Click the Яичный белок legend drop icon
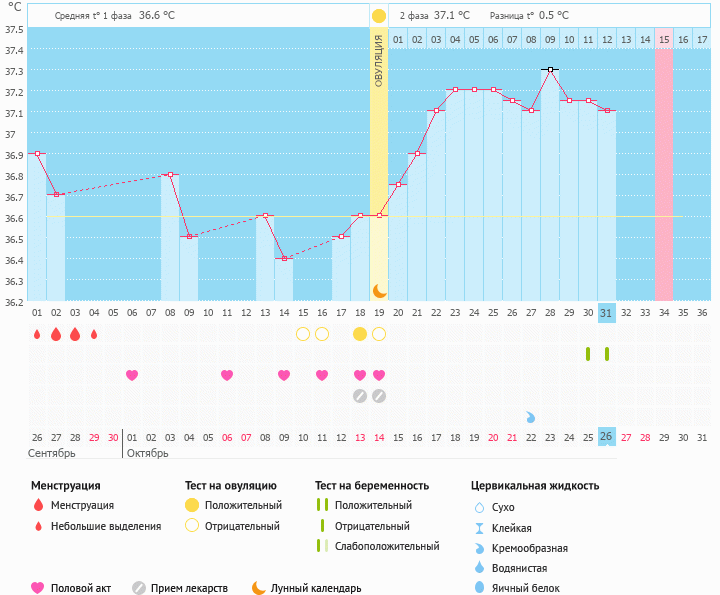720x595 pixels. [x=479, y=588]
